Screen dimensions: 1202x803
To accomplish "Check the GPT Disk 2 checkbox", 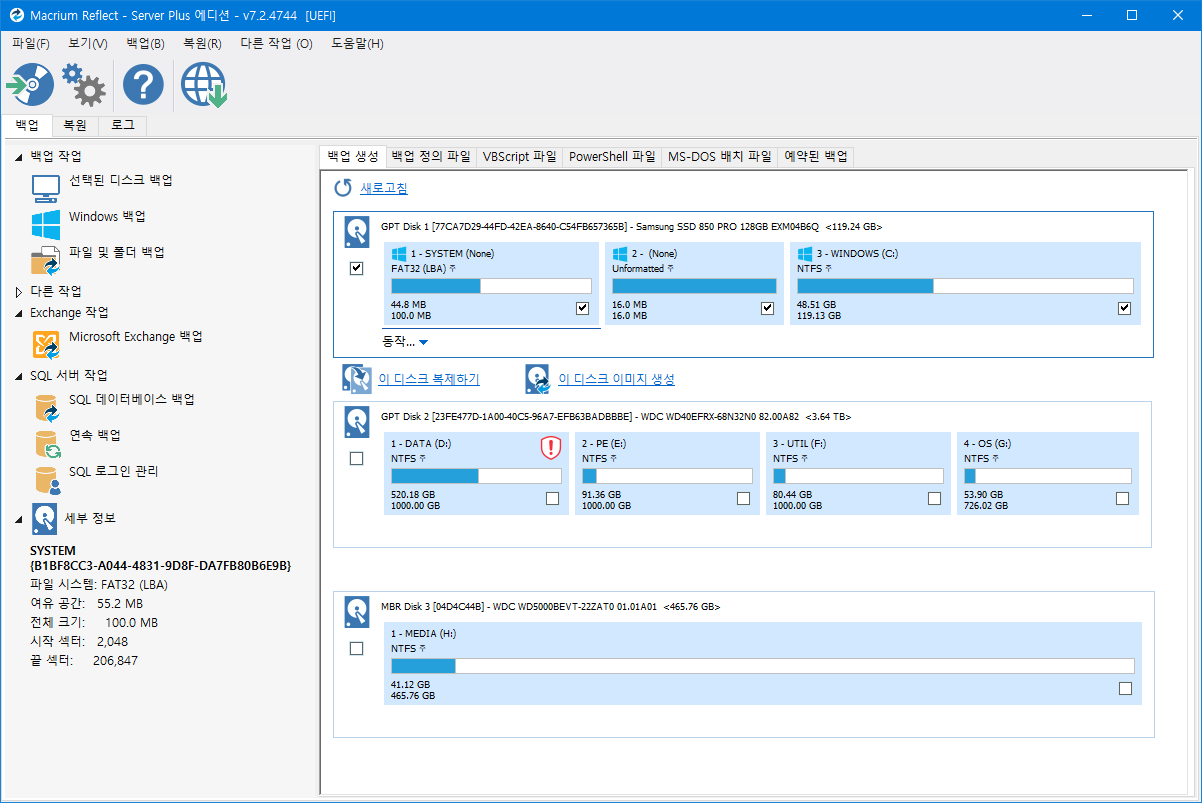I will (x=356, y=459).
